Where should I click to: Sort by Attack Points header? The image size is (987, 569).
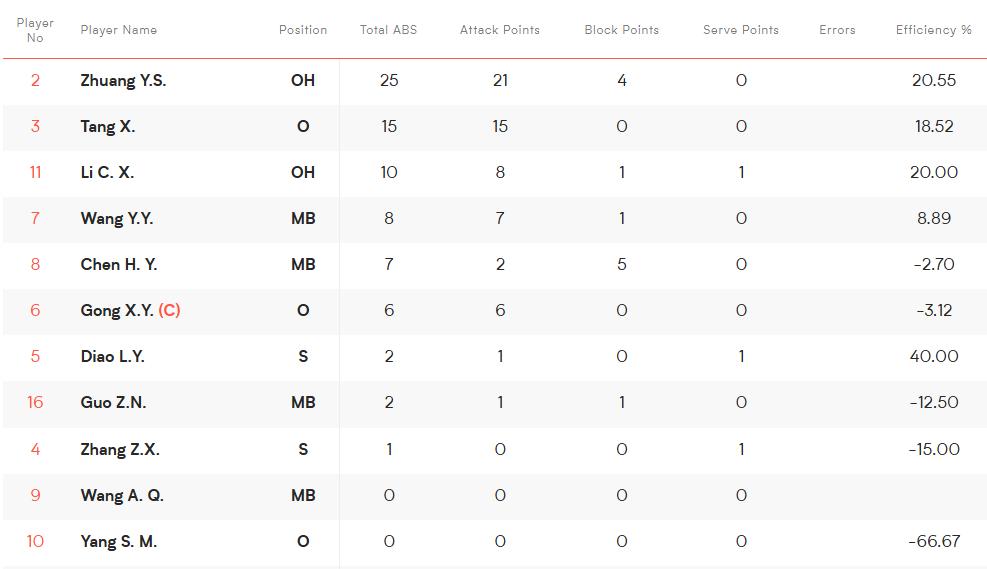pos(500,30)
